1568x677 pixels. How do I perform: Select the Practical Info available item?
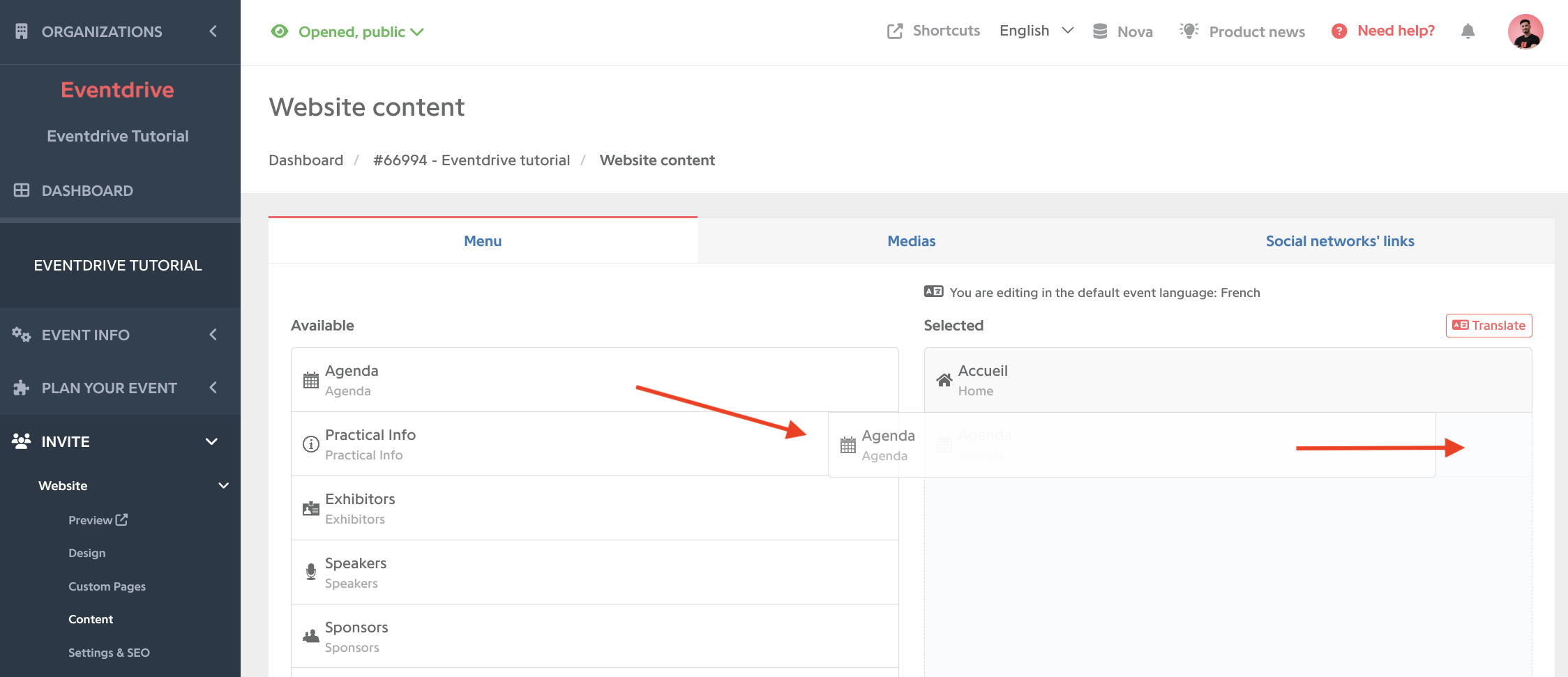[x=559, y=444]
